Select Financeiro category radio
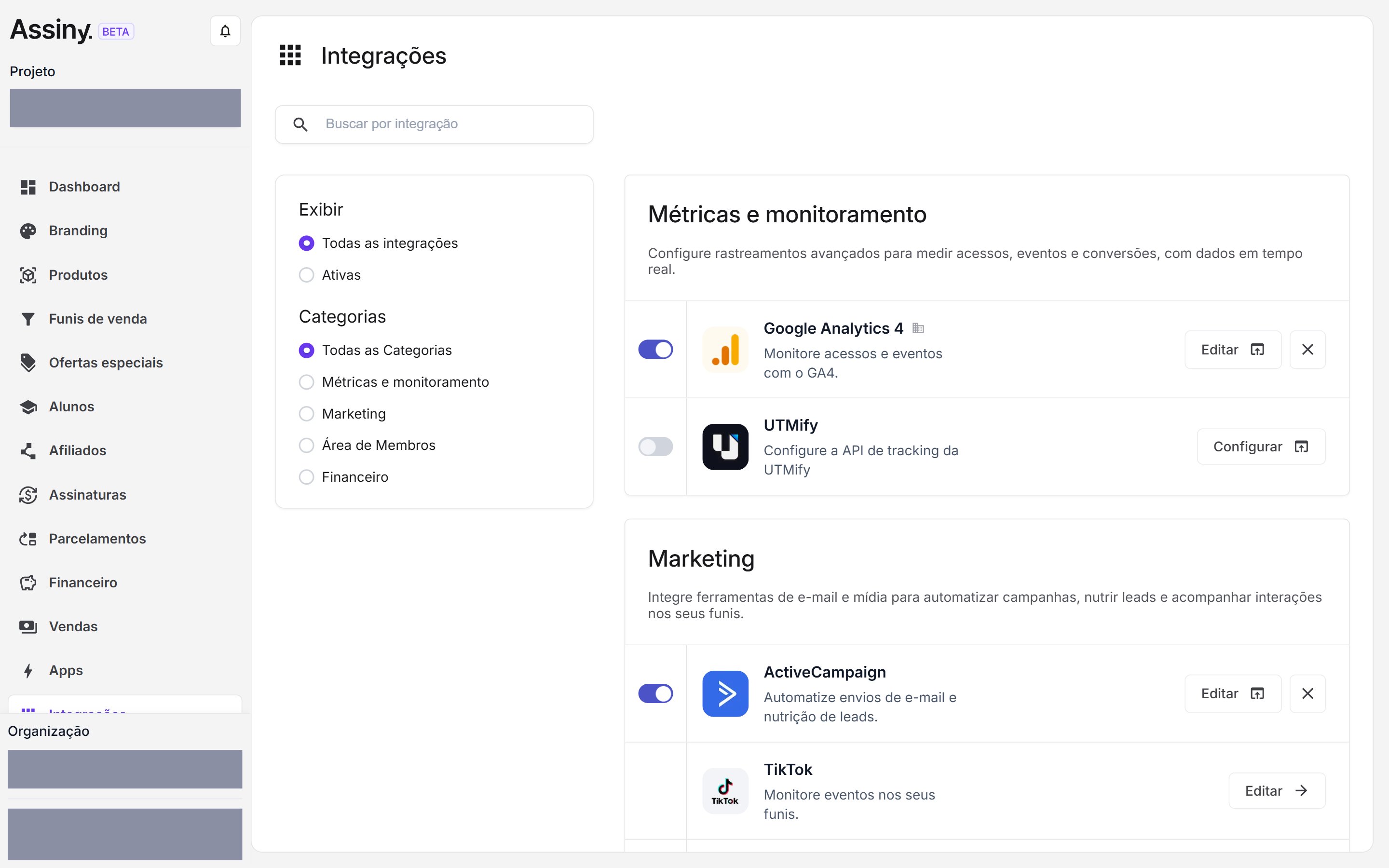Image resolution: width=1389 pixels, height=868 pixels. (307, 477)
